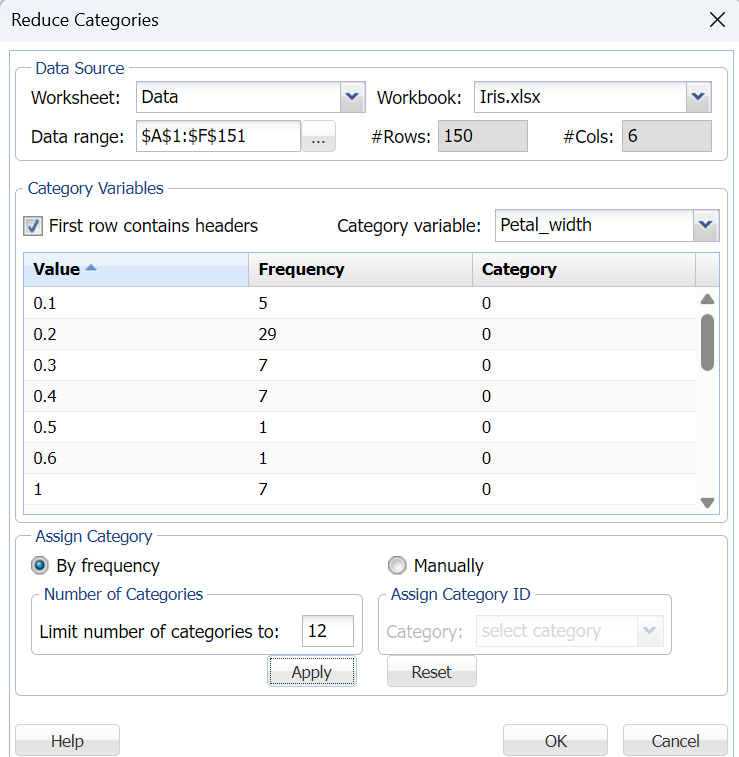Confirm with the OK button
Screen dimensions: 739x757
pyautogui.click(x=555, y=741)
